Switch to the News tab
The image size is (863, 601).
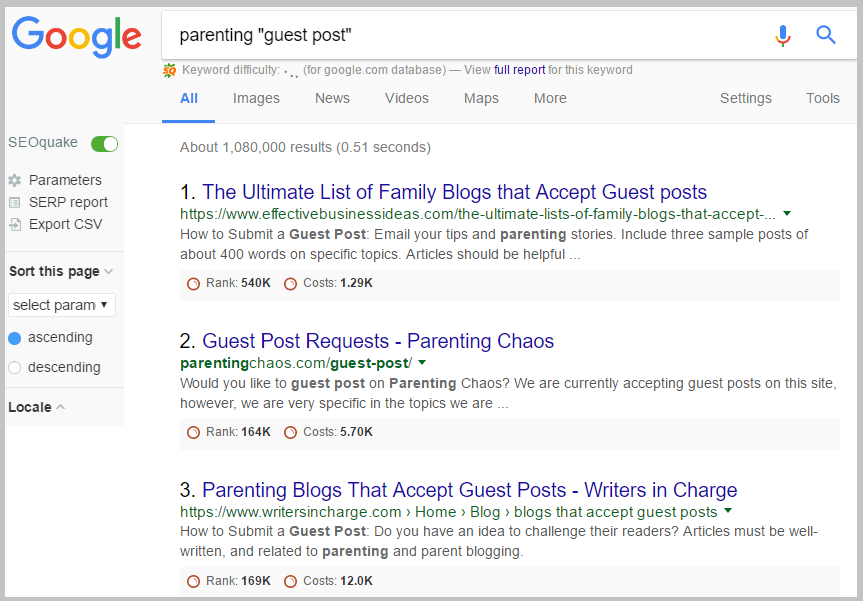point(332,99)
